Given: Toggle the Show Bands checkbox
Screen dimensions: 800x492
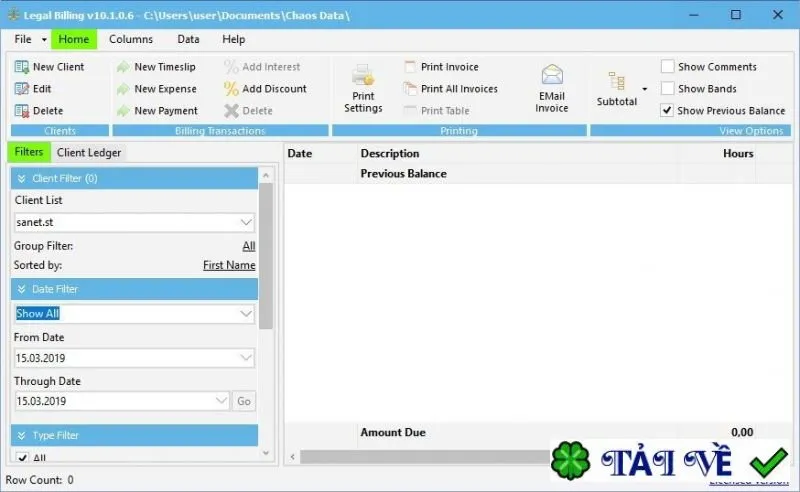Looking at the screenshot, I should point(667,88).
